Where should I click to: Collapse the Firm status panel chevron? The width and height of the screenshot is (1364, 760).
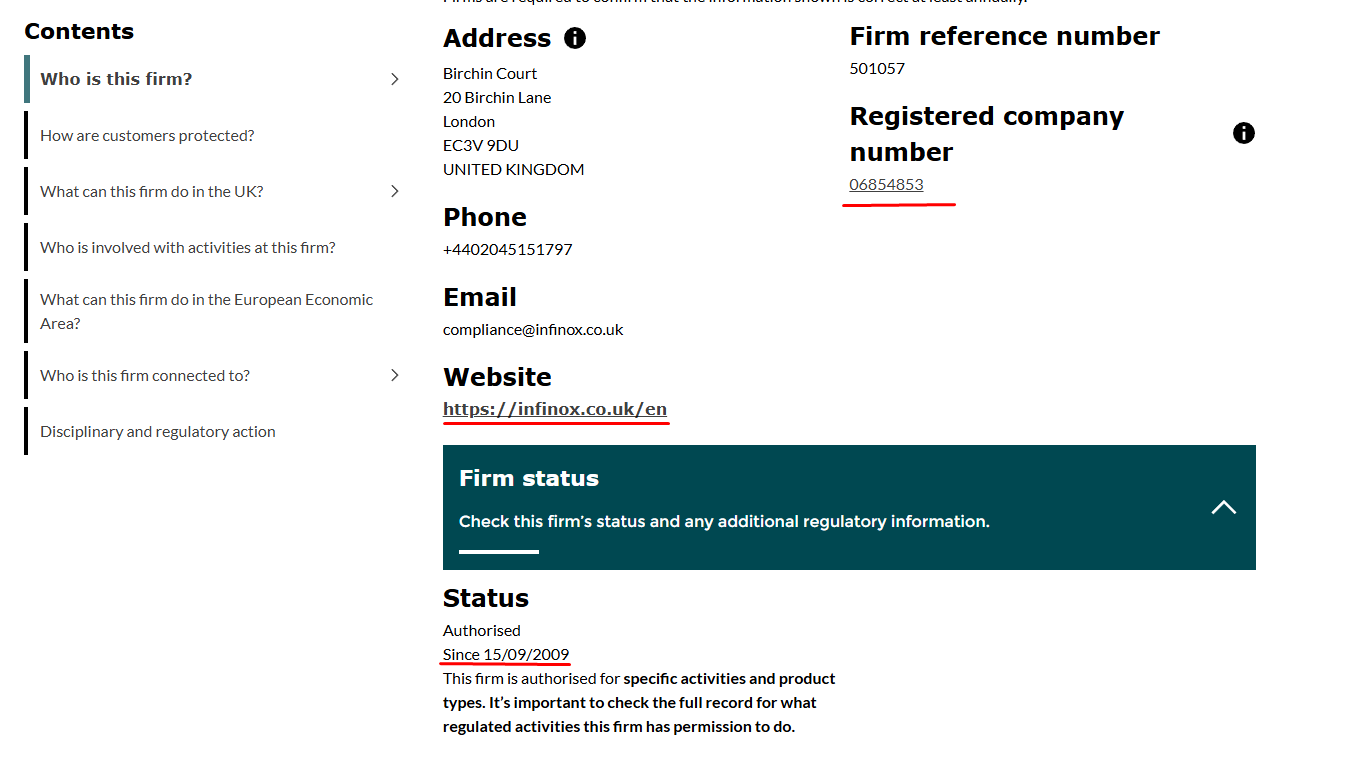pyautogui.click(x=1223, y=507)
